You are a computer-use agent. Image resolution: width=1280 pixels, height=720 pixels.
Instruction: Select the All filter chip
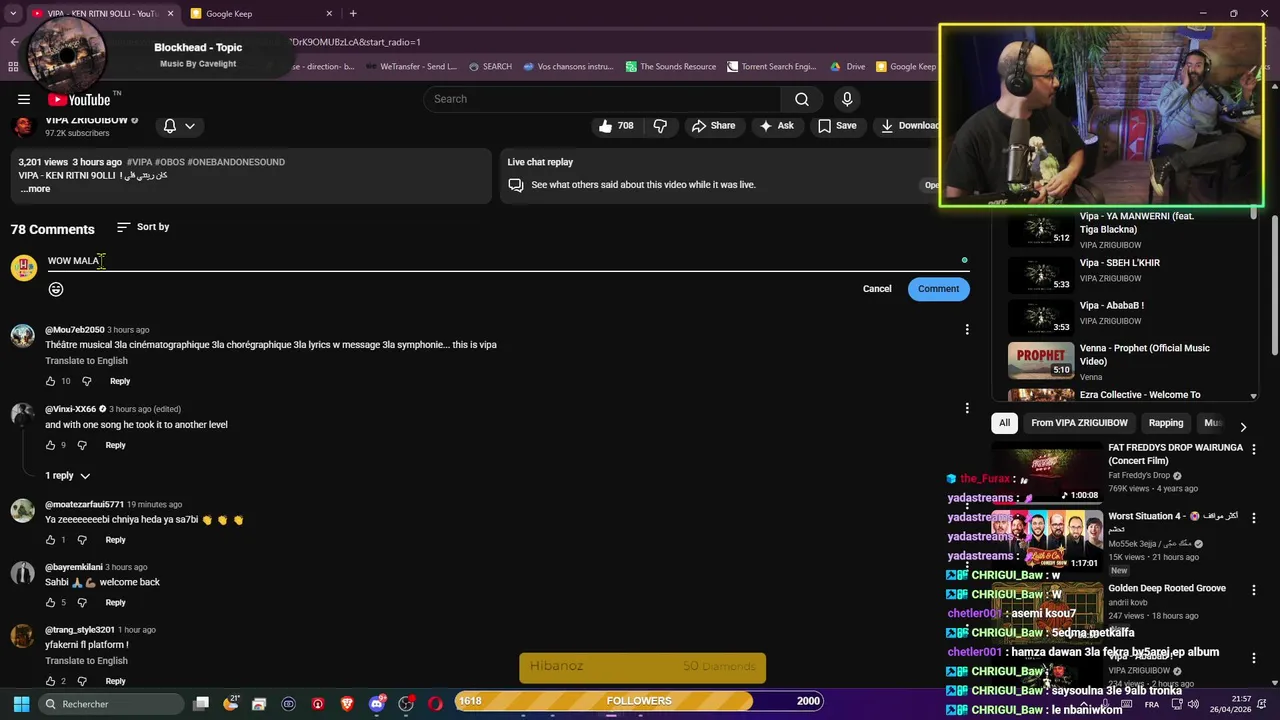[1005, 423]
